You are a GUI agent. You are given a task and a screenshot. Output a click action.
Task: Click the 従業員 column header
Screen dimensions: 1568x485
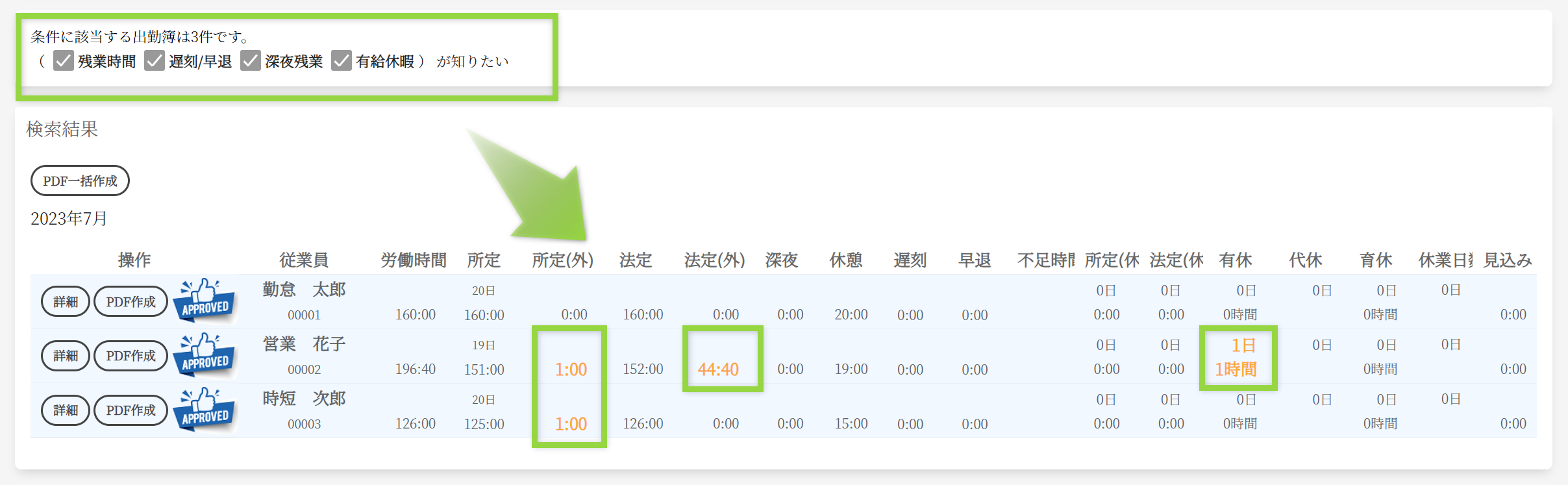pyautogui.click(x=304, y=260)
